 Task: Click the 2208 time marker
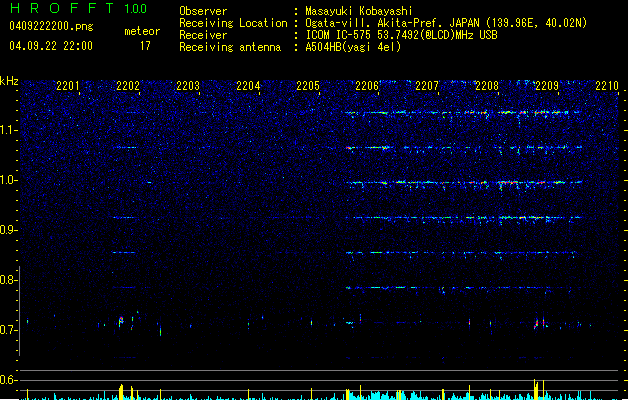coord(487,86)
